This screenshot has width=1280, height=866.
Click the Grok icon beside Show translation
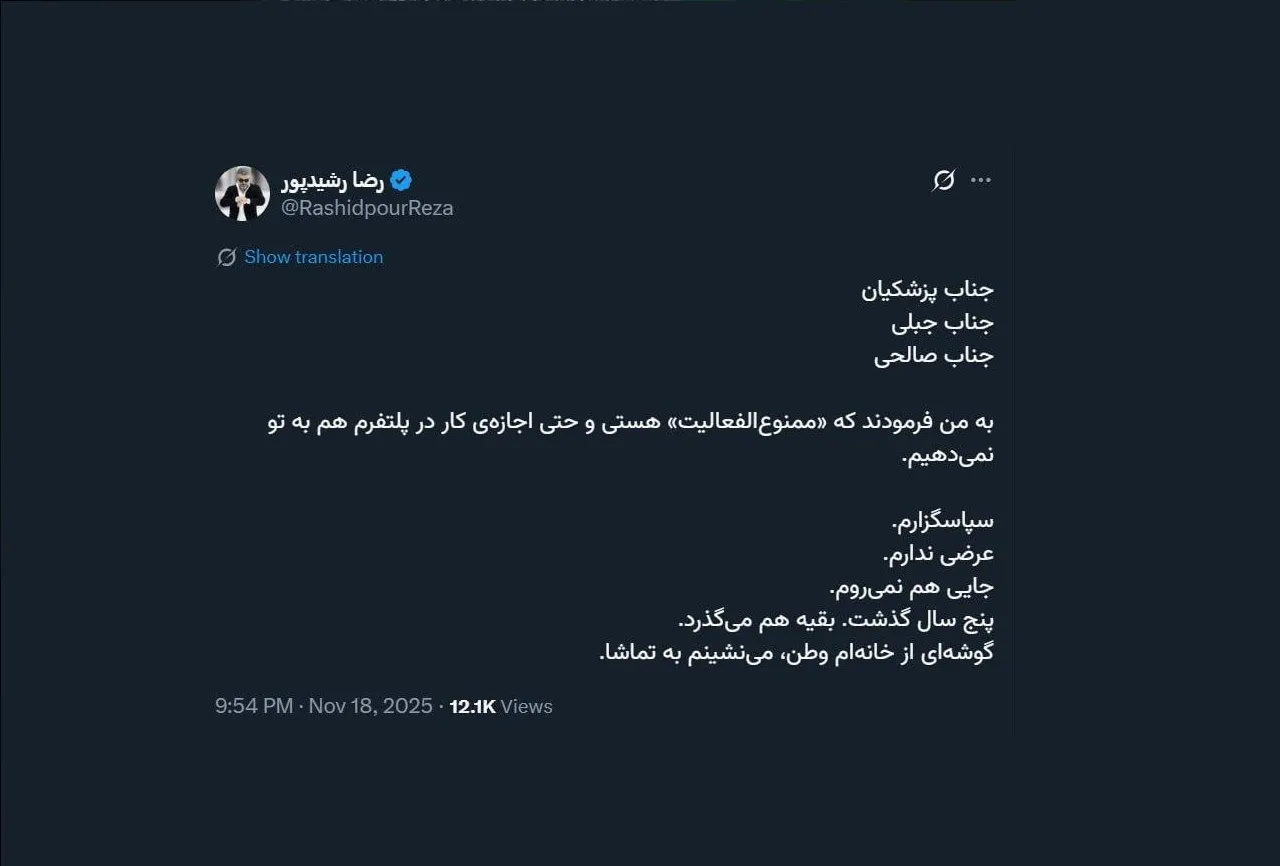(x=226, y=257)
